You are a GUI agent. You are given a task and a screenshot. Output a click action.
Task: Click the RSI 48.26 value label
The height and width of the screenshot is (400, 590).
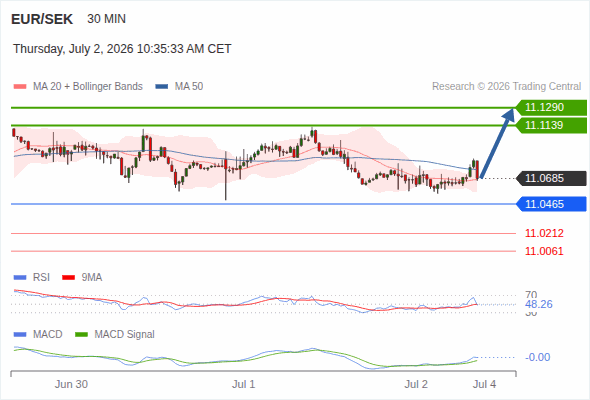(x=539, y=304)
